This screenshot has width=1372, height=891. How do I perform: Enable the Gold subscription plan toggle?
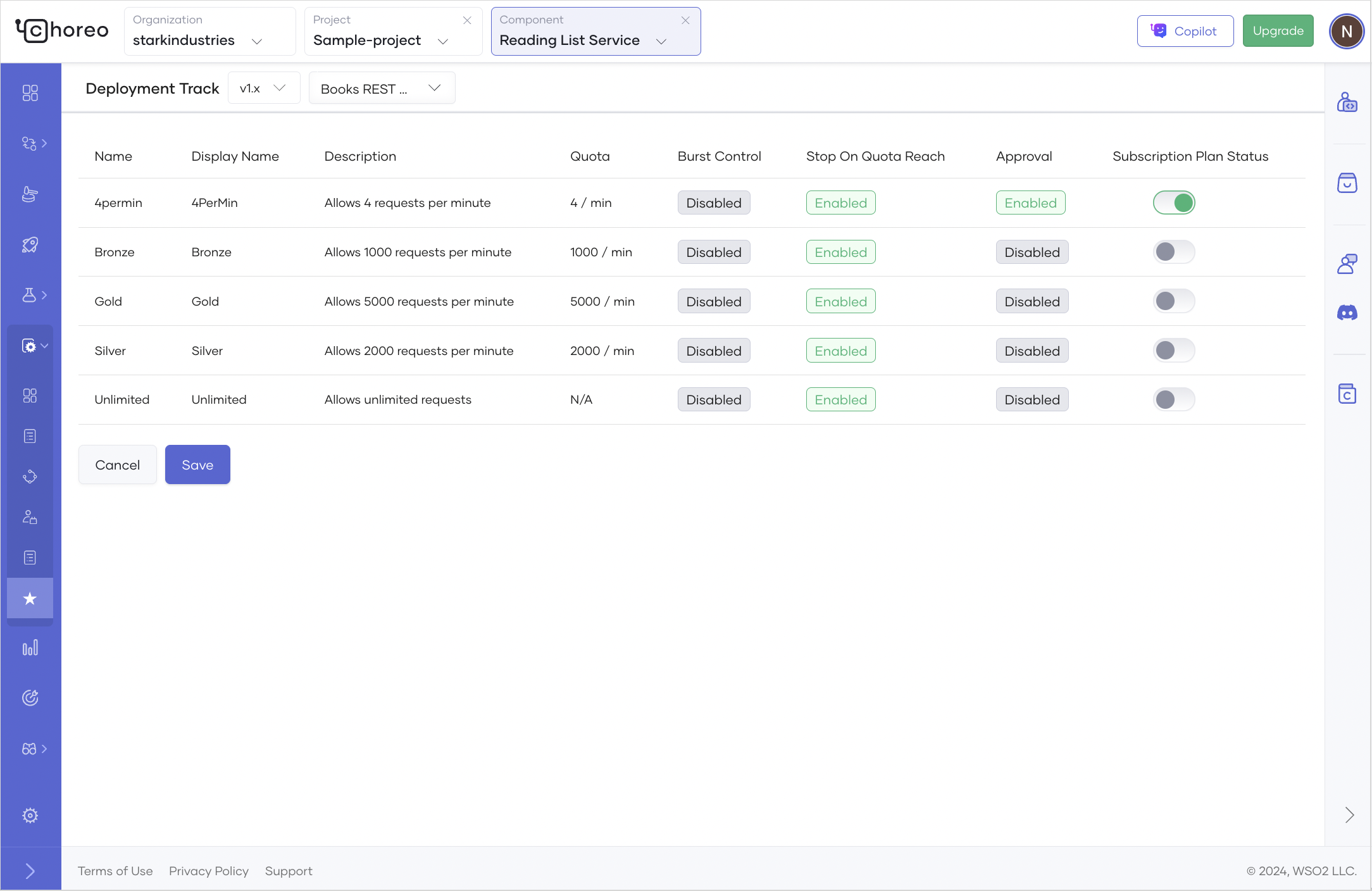[x=1174, y=301]
